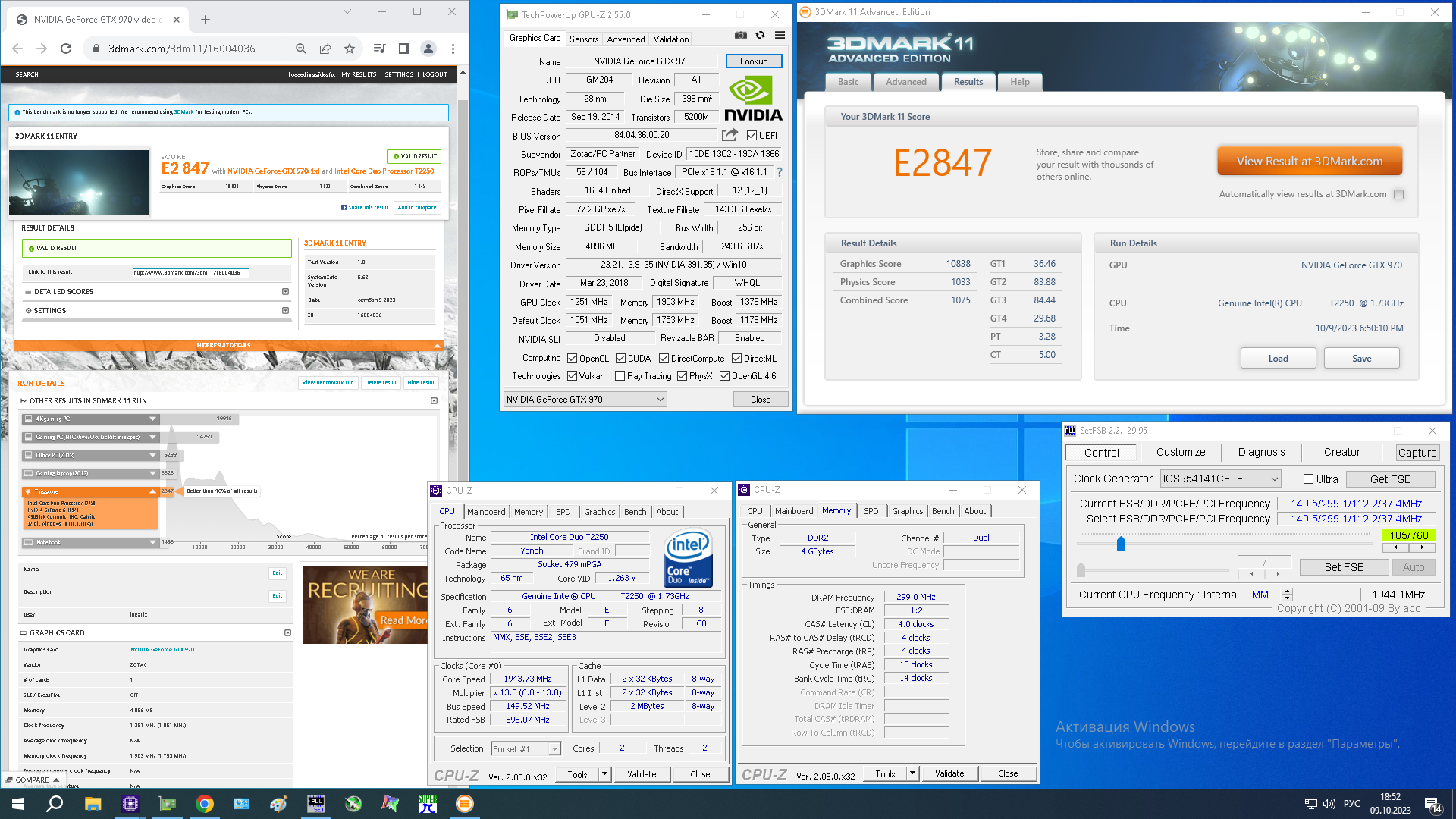
Task: Click the link to this result field
Action: [190, 273]
